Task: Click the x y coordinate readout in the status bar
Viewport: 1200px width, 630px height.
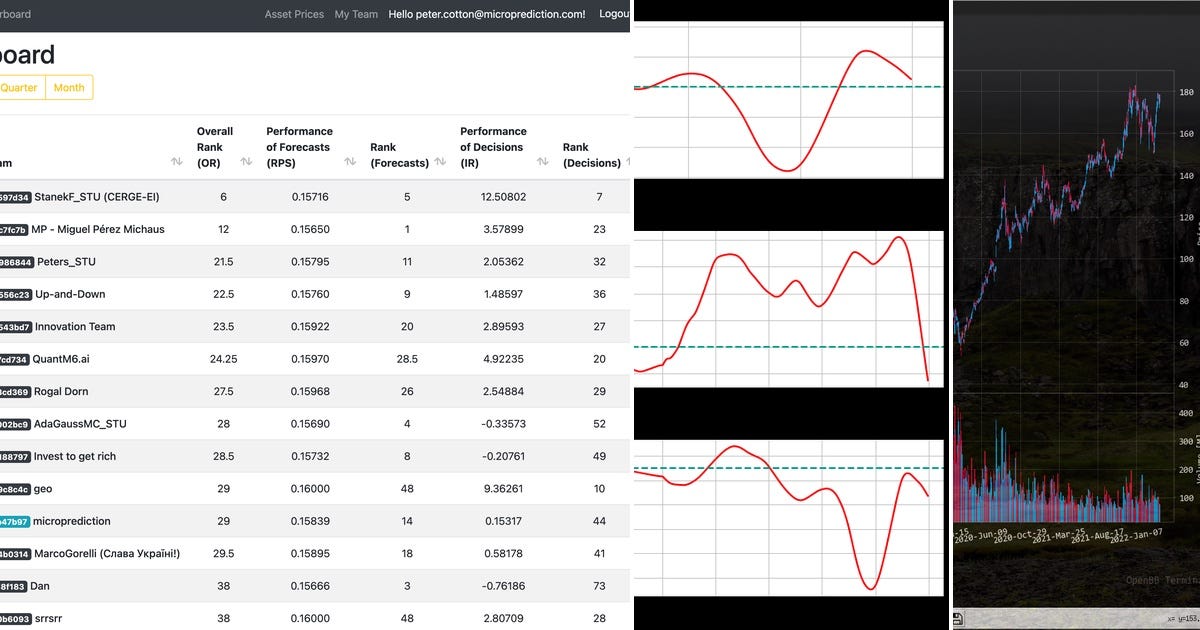Action: tap(1180, 618)
